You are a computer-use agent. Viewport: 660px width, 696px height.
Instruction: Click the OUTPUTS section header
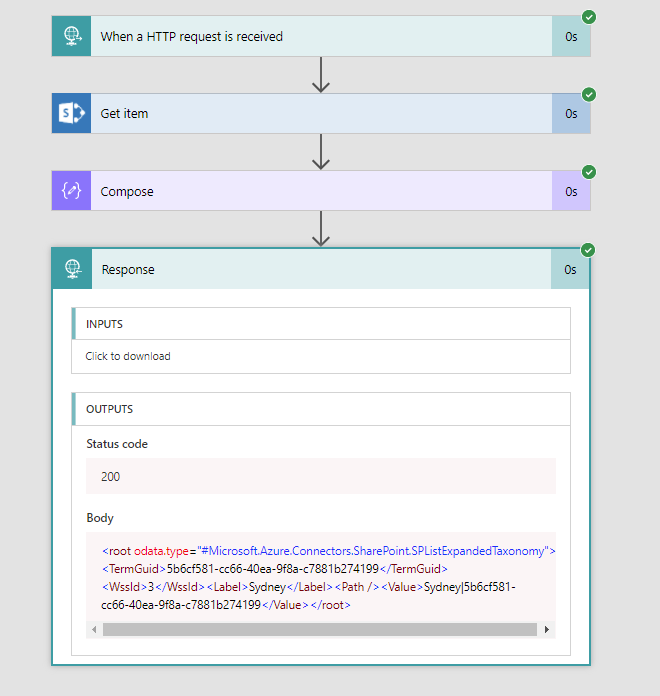pos(320,409)
